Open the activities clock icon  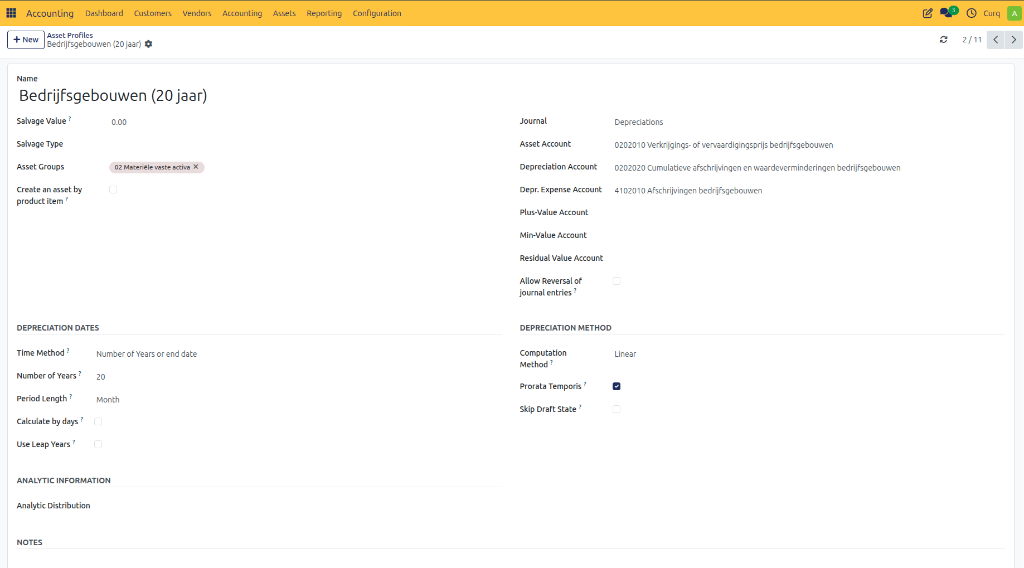pos(971,13)
